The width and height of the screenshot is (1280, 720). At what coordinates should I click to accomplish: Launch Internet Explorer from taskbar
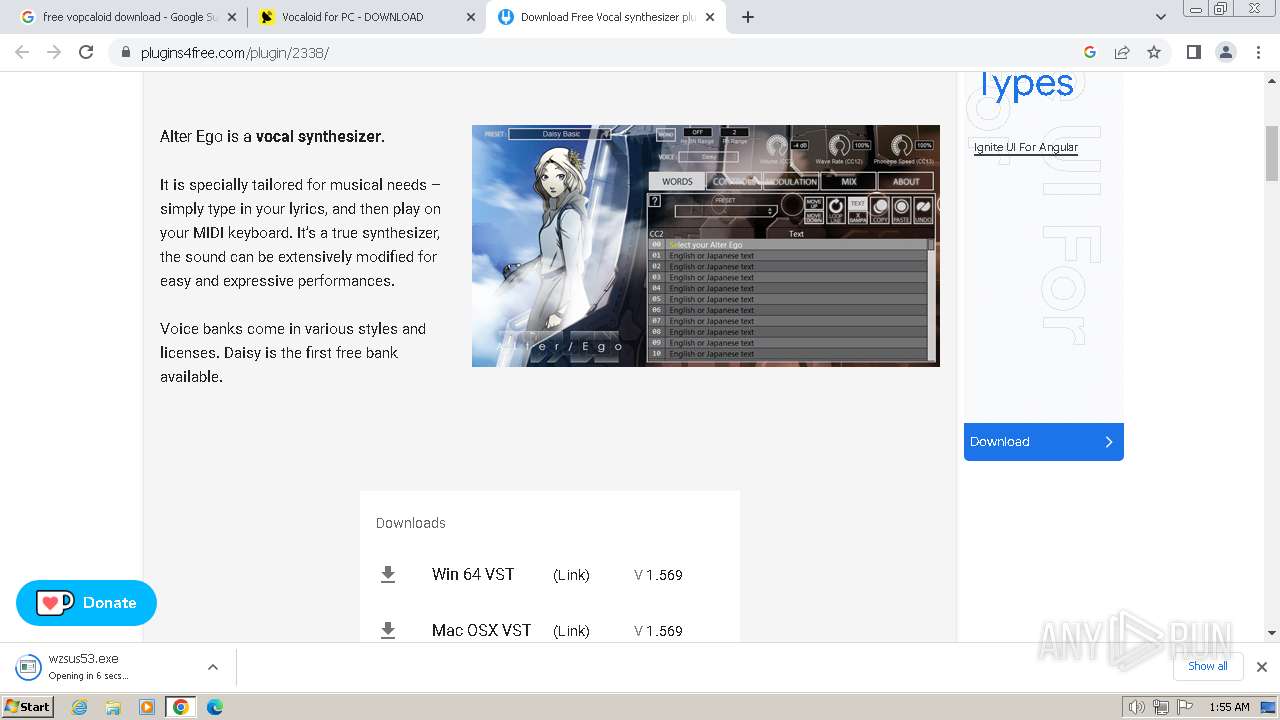(x=79, y=707)
